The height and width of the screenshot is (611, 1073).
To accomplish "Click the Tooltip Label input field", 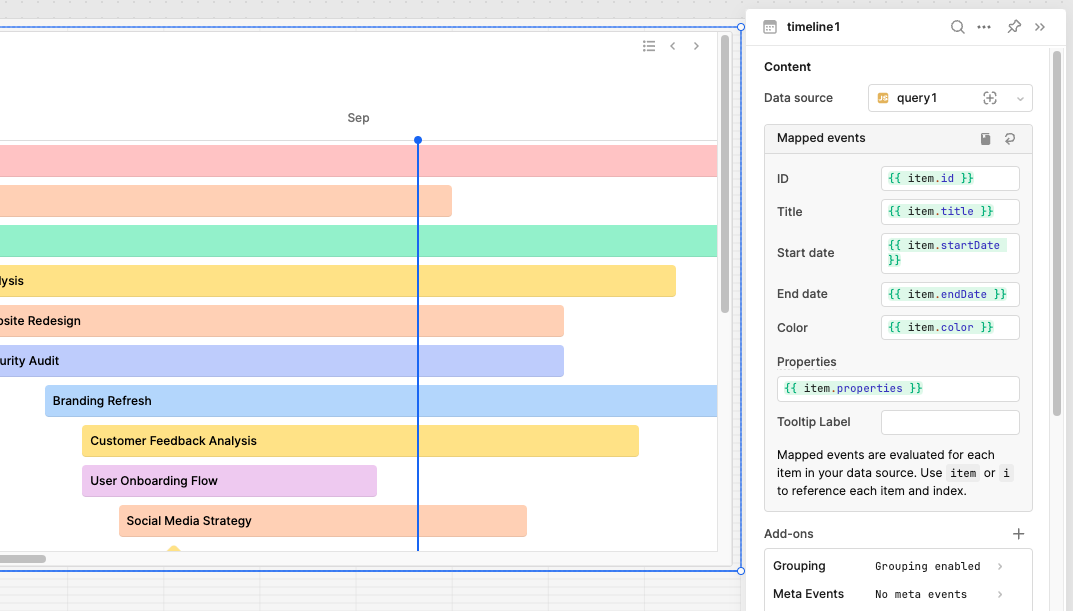I will click(949, 422).
